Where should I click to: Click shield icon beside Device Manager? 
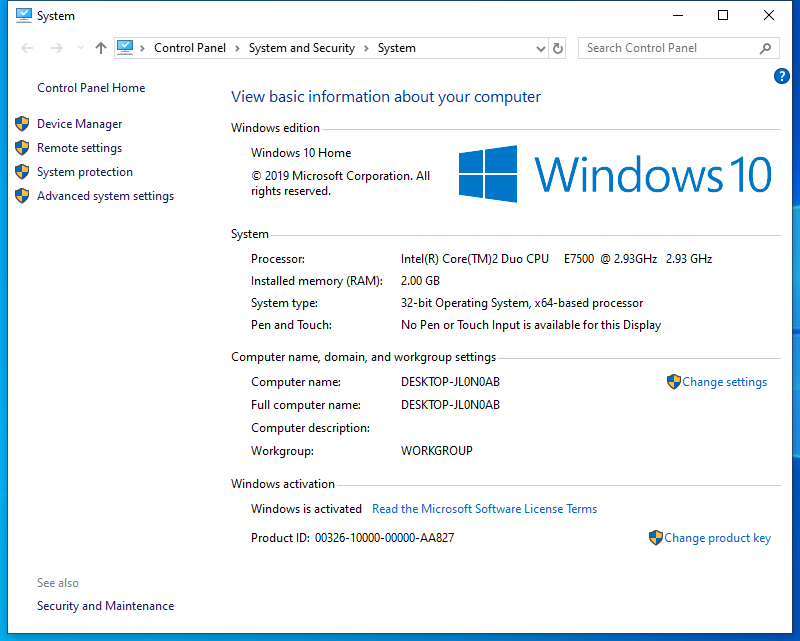(x=22, y=124)
